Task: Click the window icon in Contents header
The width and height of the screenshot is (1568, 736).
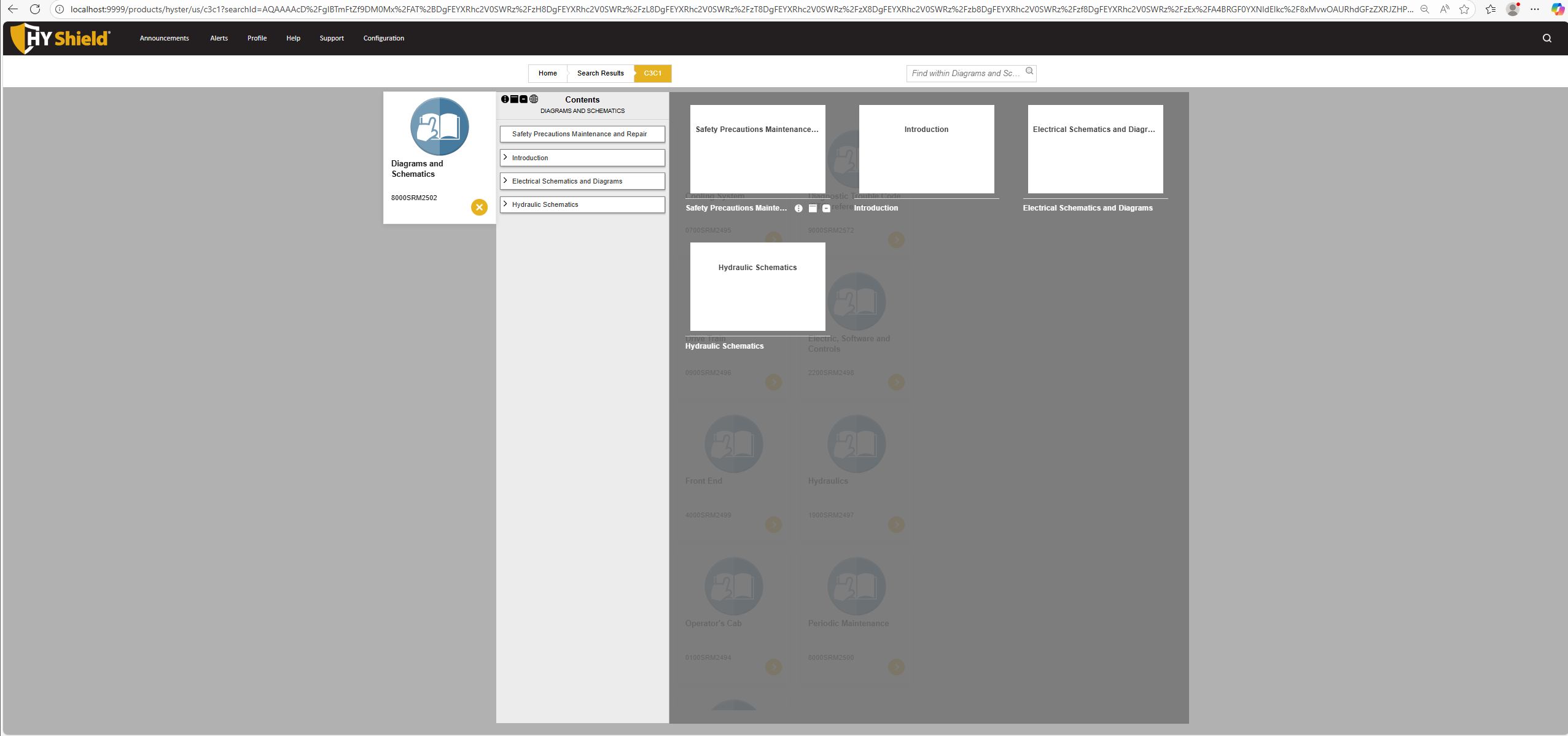Action: pyautogui.click(x=514, y=99)
